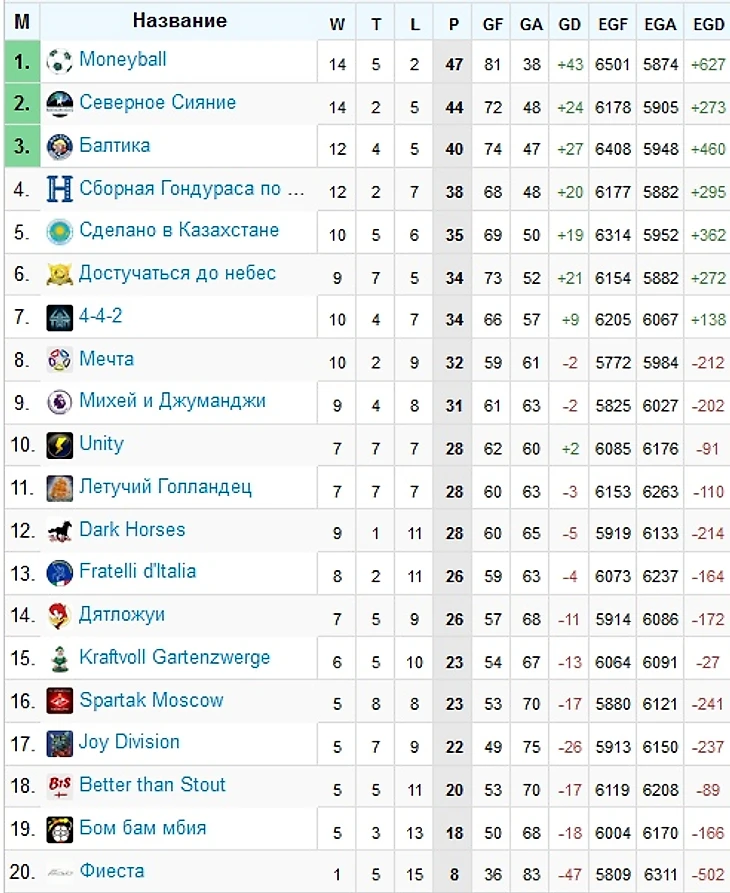Click the Балтика club badge icon
The image size is (730, 893).
point(60,147)
